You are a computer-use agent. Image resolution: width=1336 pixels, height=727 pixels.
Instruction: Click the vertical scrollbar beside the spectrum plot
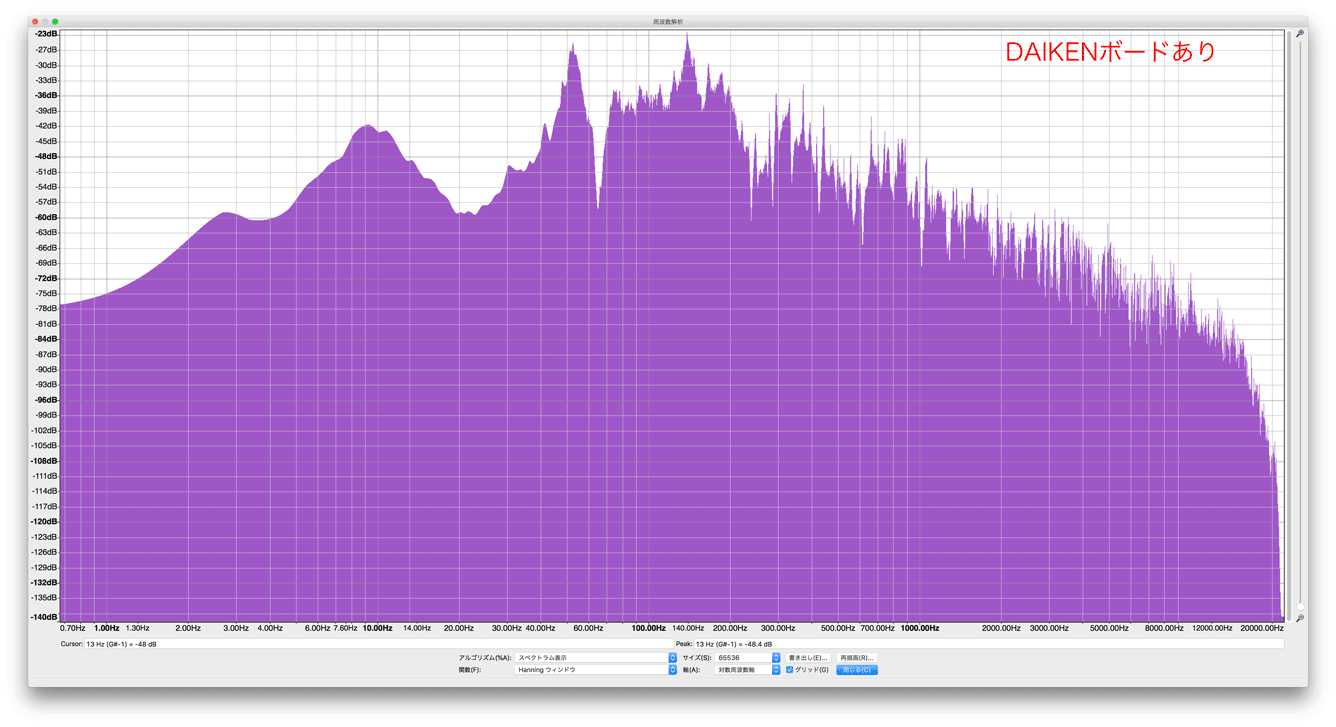[x=1288, y=325]
